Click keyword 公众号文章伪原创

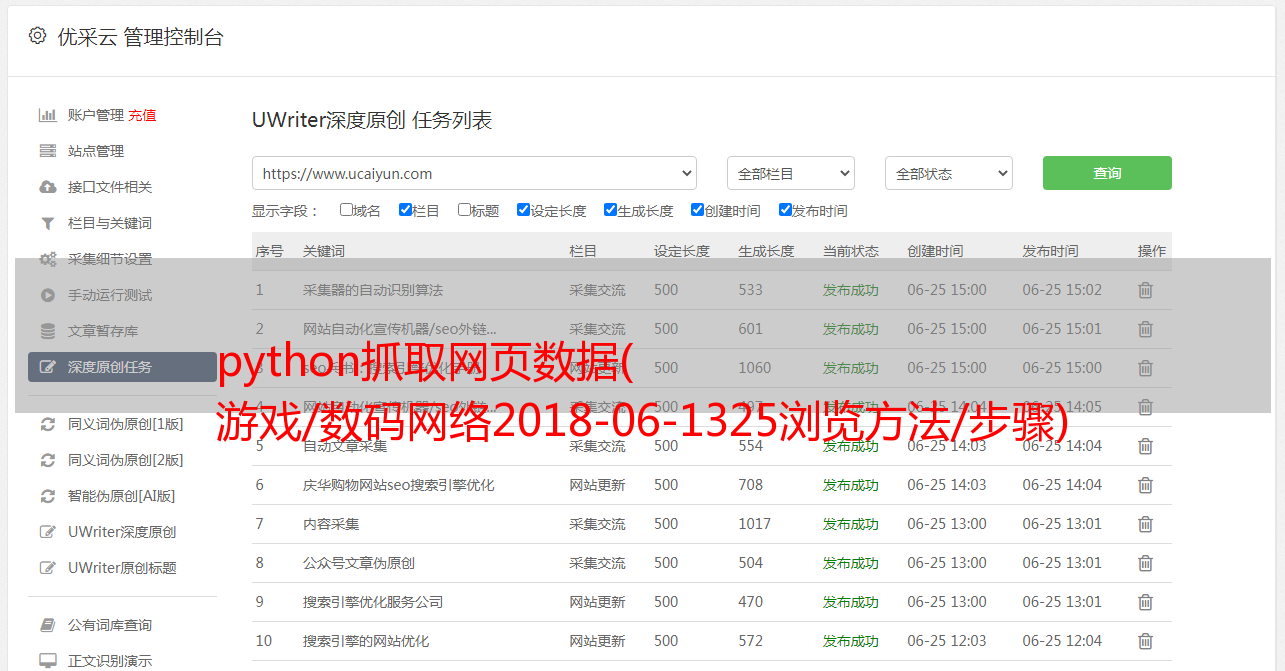(359, 563)
